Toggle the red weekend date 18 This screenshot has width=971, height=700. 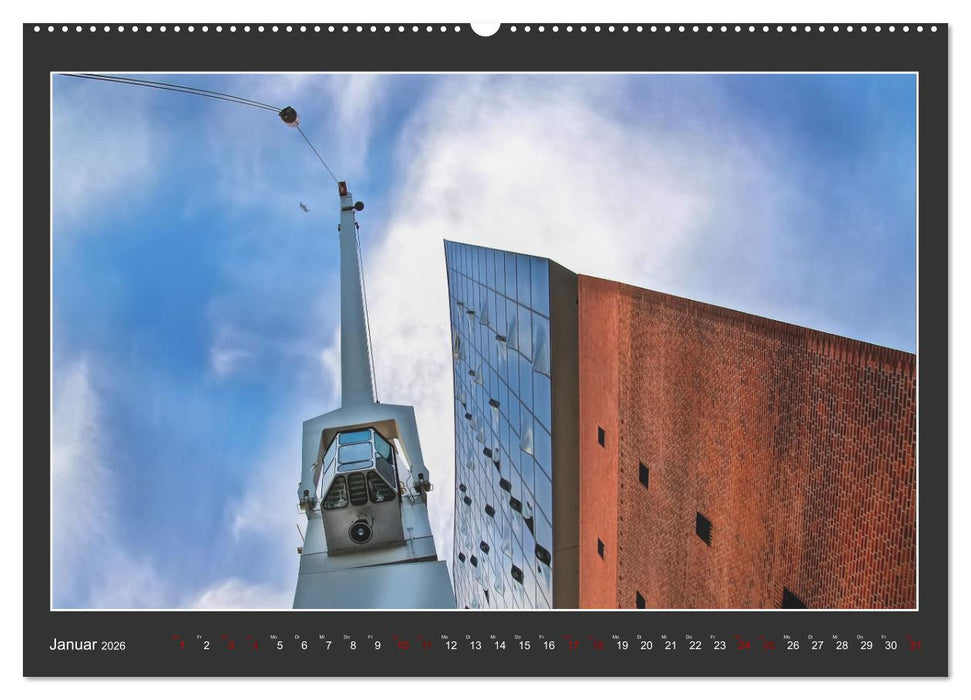[597, 645]
